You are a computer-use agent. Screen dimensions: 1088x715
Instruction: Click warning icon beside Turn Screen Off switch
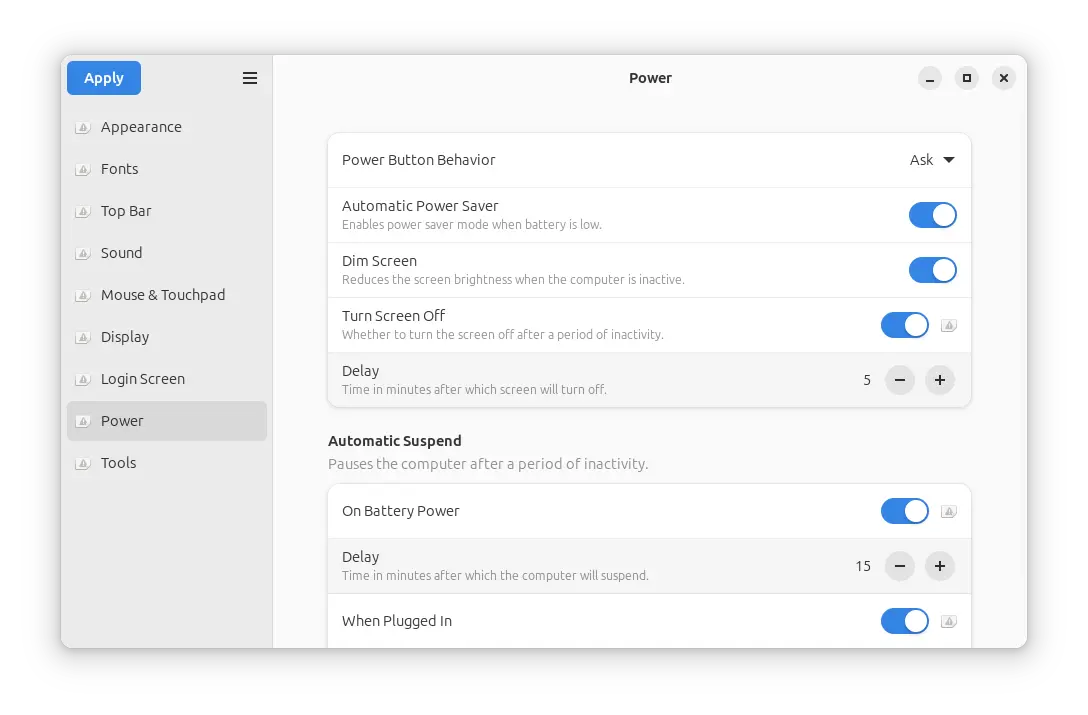(949, 325)
